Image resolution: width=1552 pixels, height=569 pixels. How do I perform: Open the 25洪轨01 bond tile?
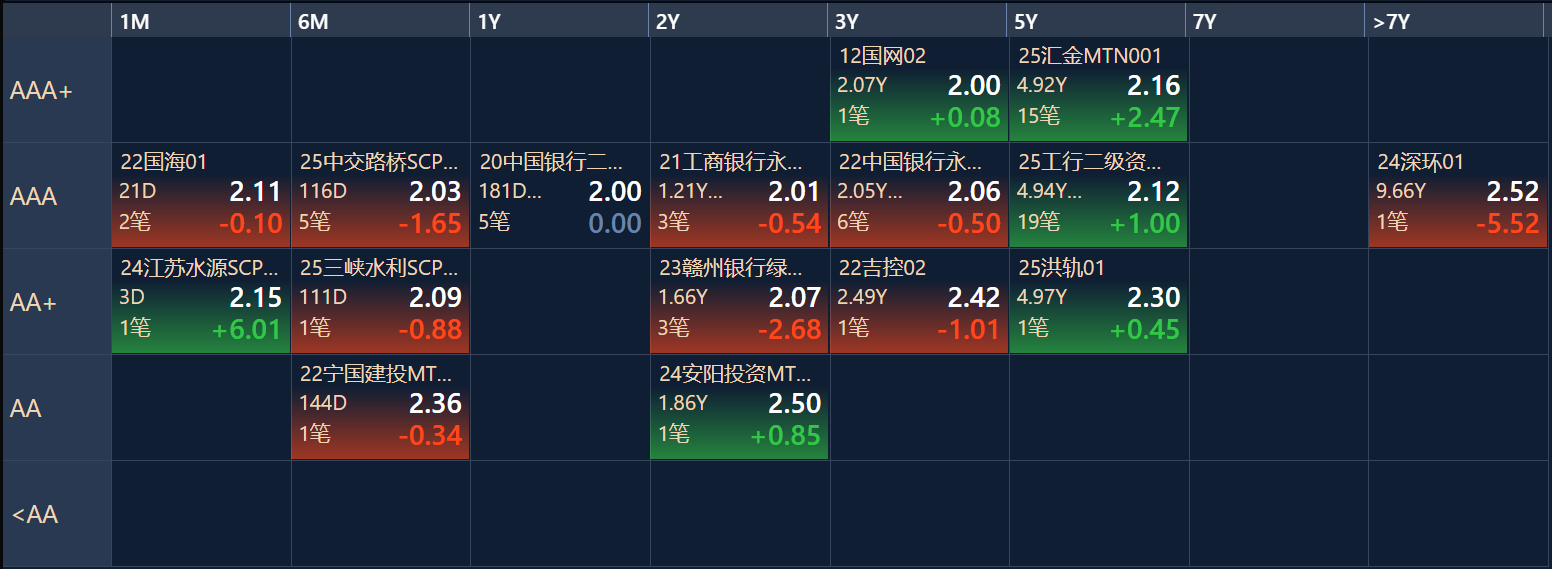(x=1098, y=302)
